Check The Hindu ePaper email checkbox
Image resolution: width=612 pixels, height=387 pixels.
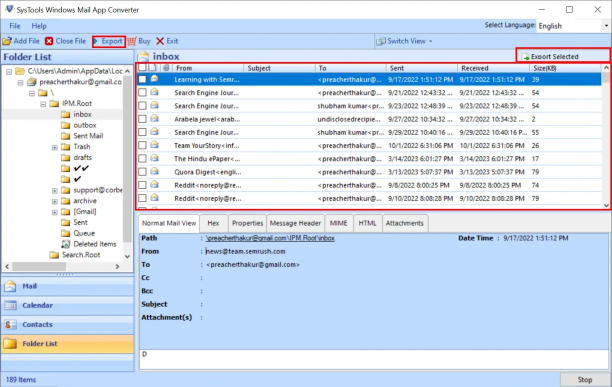[x=142, y=158]
